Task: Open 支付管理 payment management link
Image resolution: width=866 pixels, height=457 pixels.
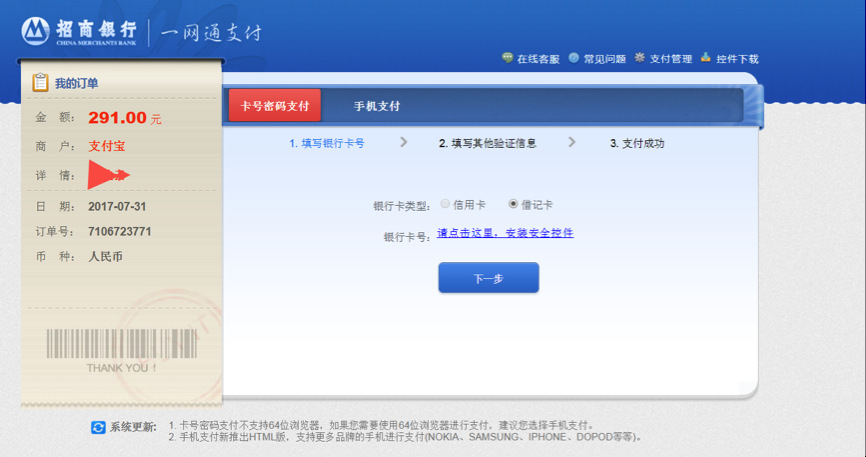Action: [x=670, y=59]
